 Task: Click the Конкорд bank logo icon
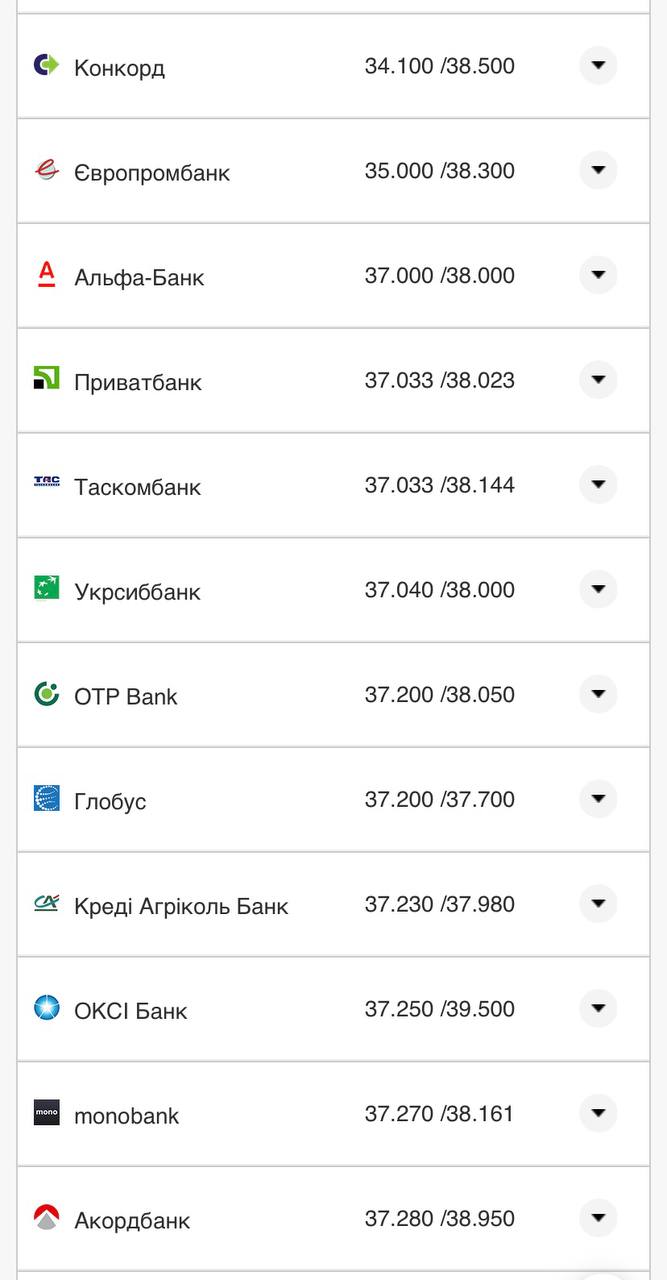46,66
